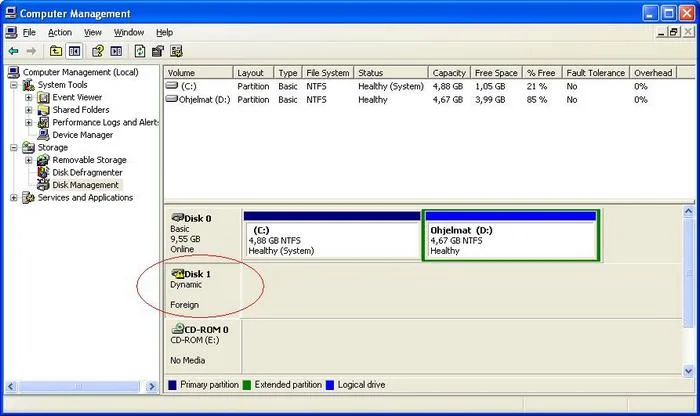This screenshot has height=416, width=700.
Task: Open the View menu
Action: pos(93,32)
